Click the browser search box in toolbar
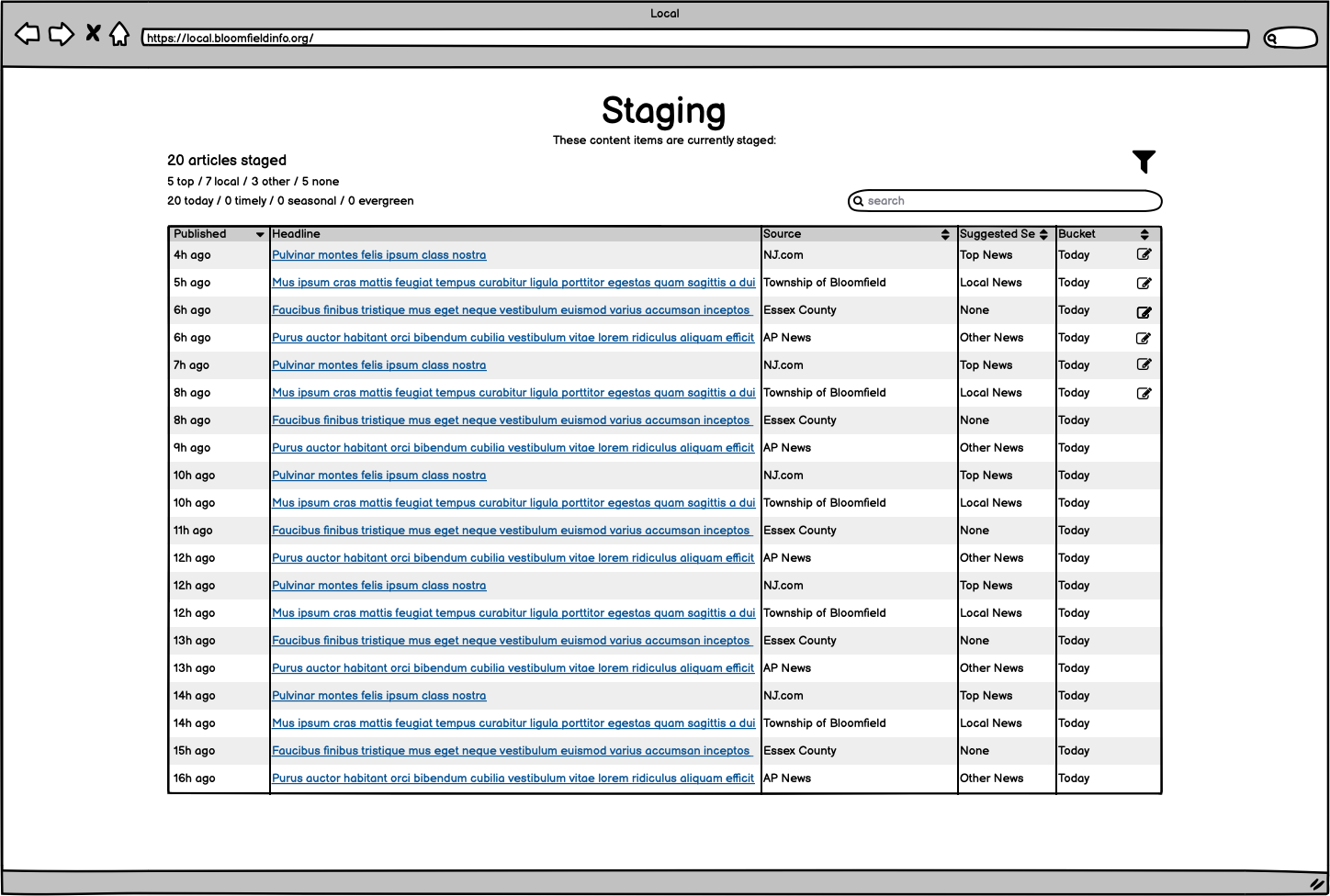1330x896 pixels. point(1291,39)
